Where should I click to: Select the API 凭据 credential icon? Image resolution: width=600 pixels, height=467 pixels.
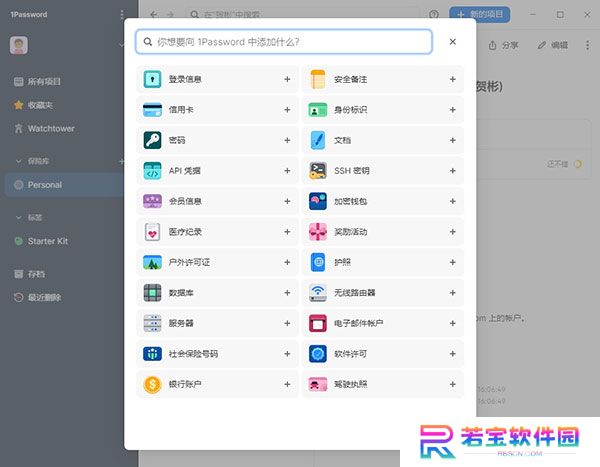[152, 171]
